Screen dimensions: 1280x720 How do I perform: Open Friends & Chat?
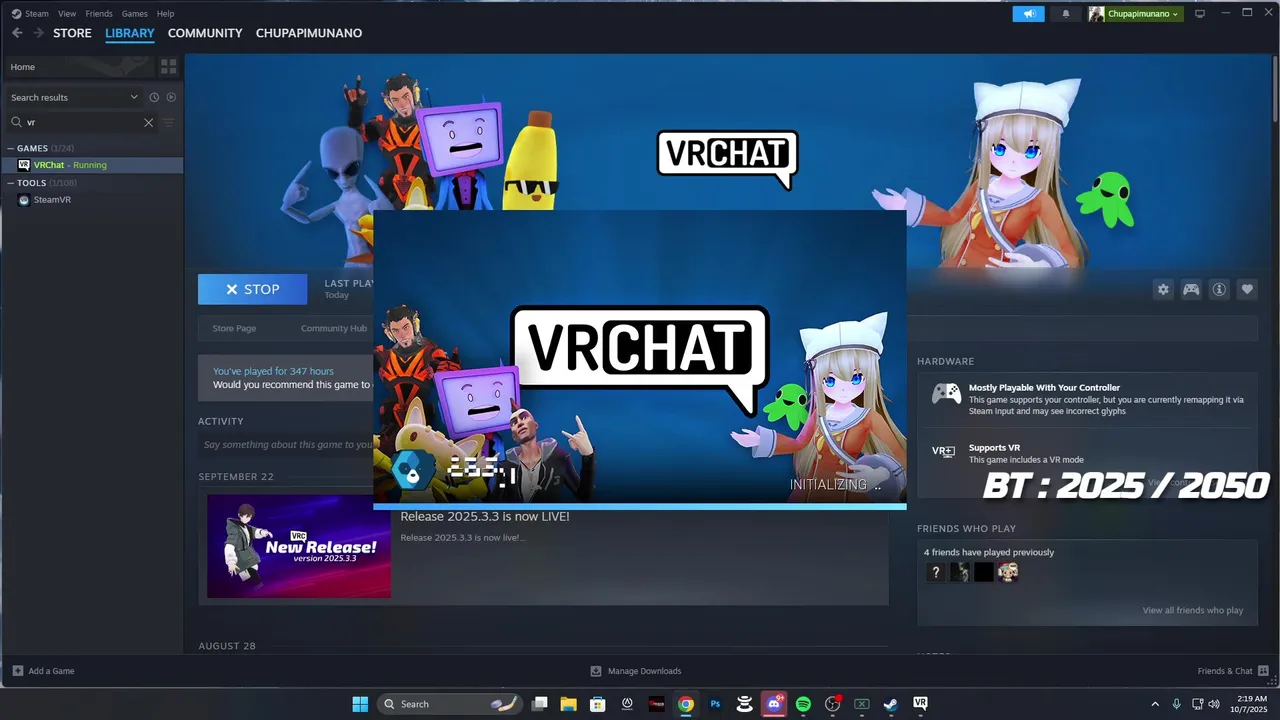point(1233,671)
